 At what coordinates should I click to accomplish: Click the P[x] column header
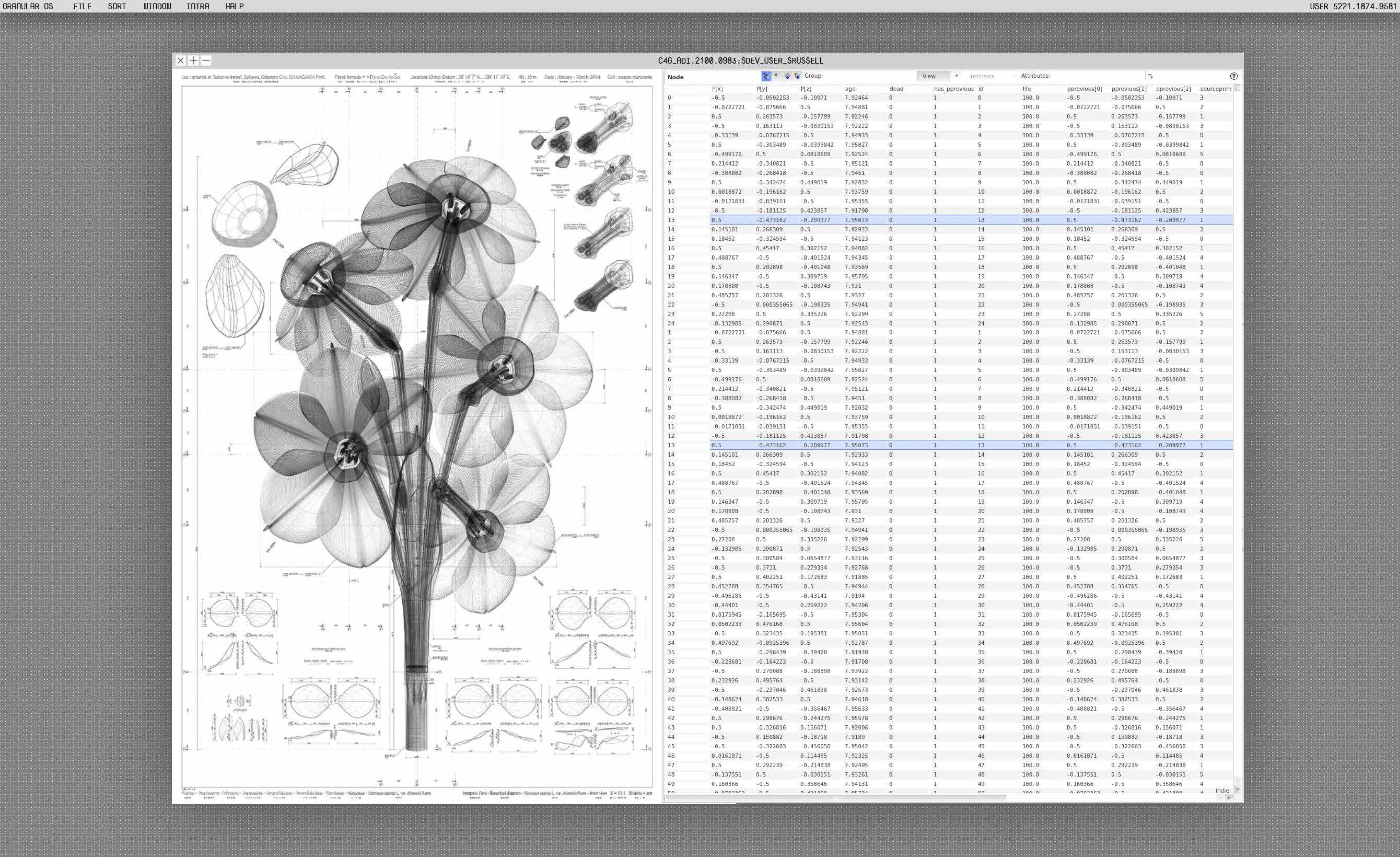(717, 89)
